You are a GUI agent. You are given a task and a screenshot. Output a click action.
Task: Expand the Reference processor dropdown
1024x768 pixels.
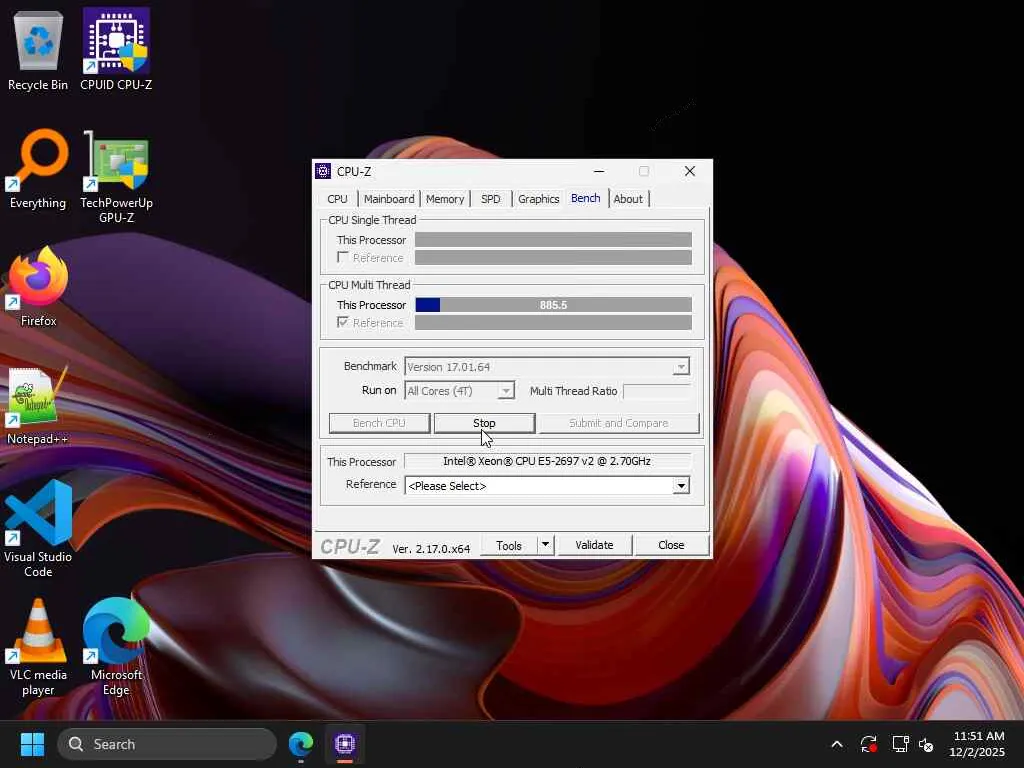pos(680,486)
